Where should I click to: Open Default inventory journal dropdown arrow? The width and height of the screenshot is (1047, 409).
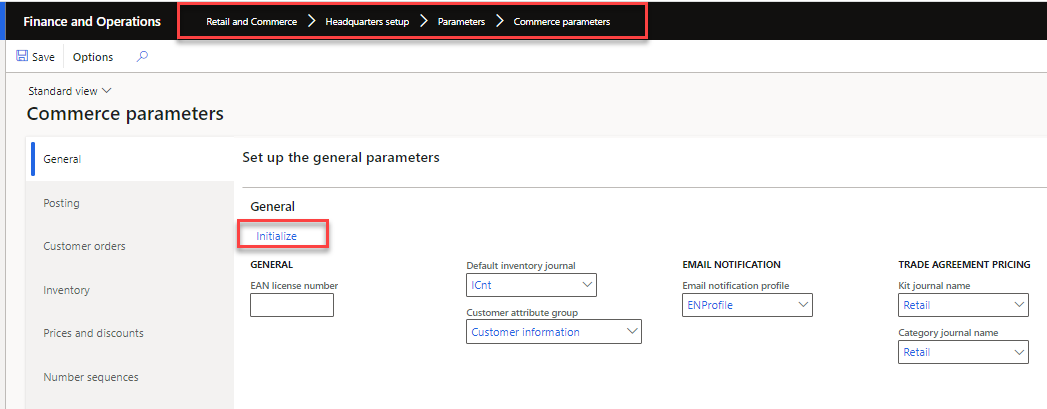587,285
